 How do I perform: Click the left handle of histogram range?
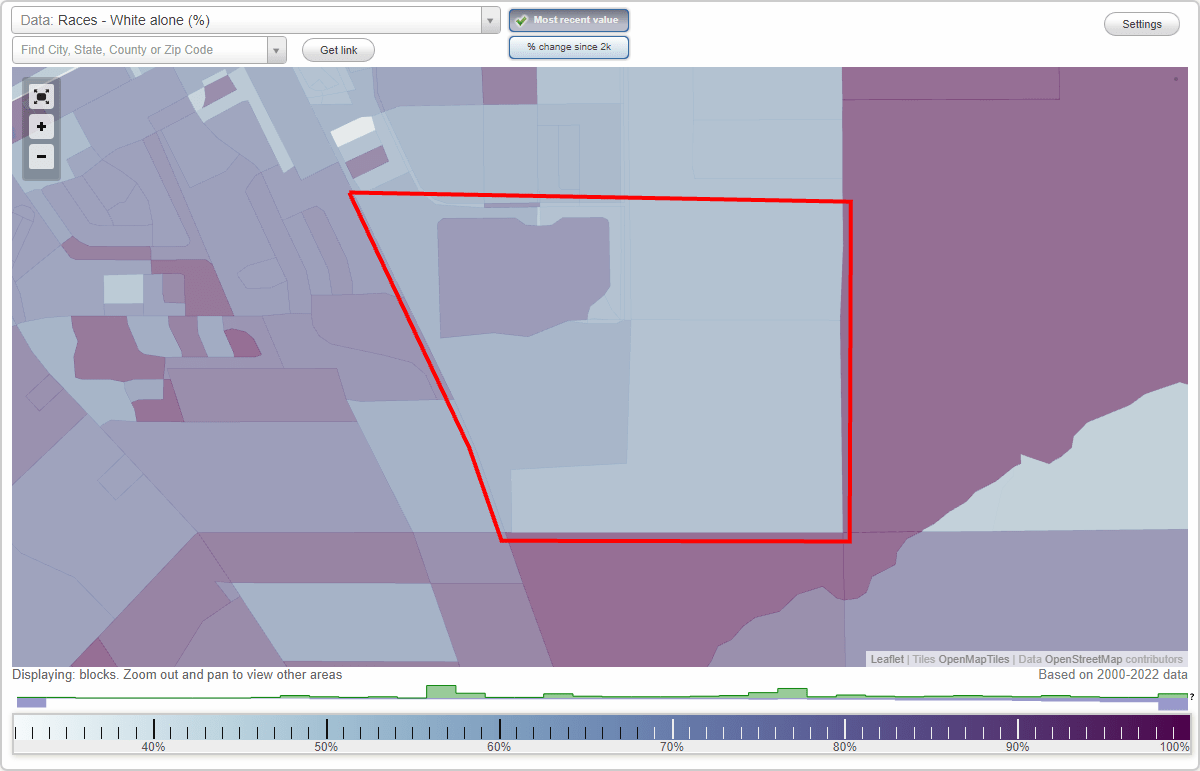click(x=31, y=703)
